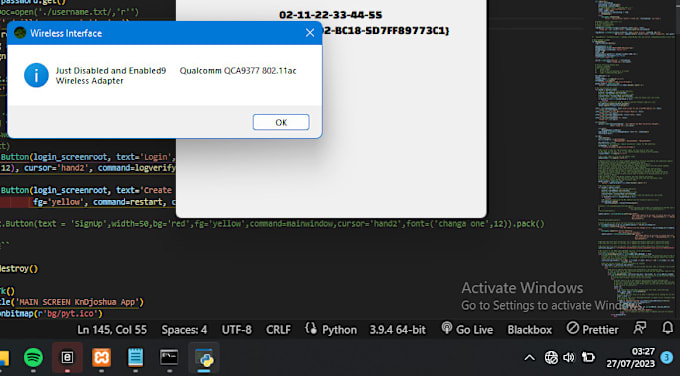
Task: Click the Wireless Interface title bar app icon
Action: coord(20,33)
